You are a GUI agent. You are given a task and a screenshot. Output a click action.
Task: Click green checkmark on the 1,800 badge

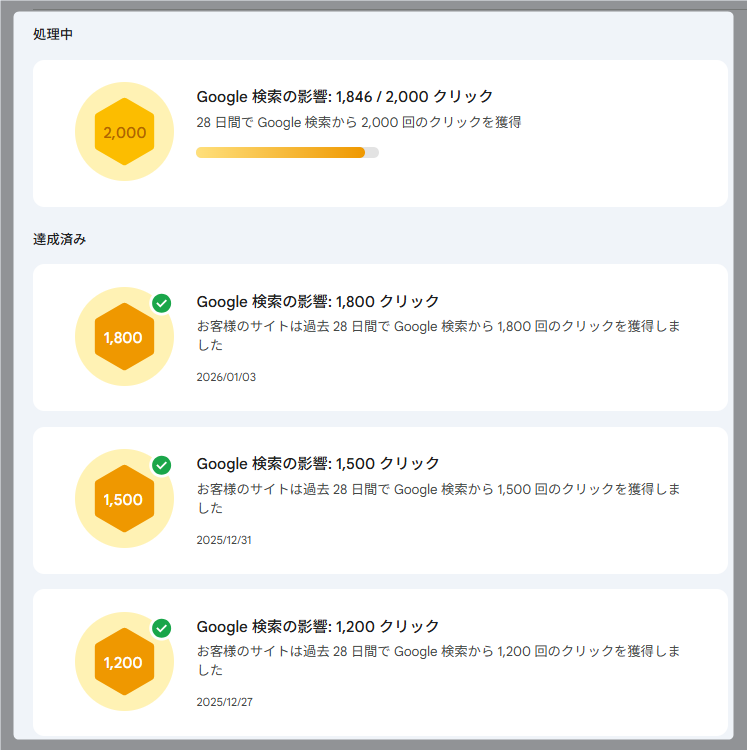tap(162, 303)
